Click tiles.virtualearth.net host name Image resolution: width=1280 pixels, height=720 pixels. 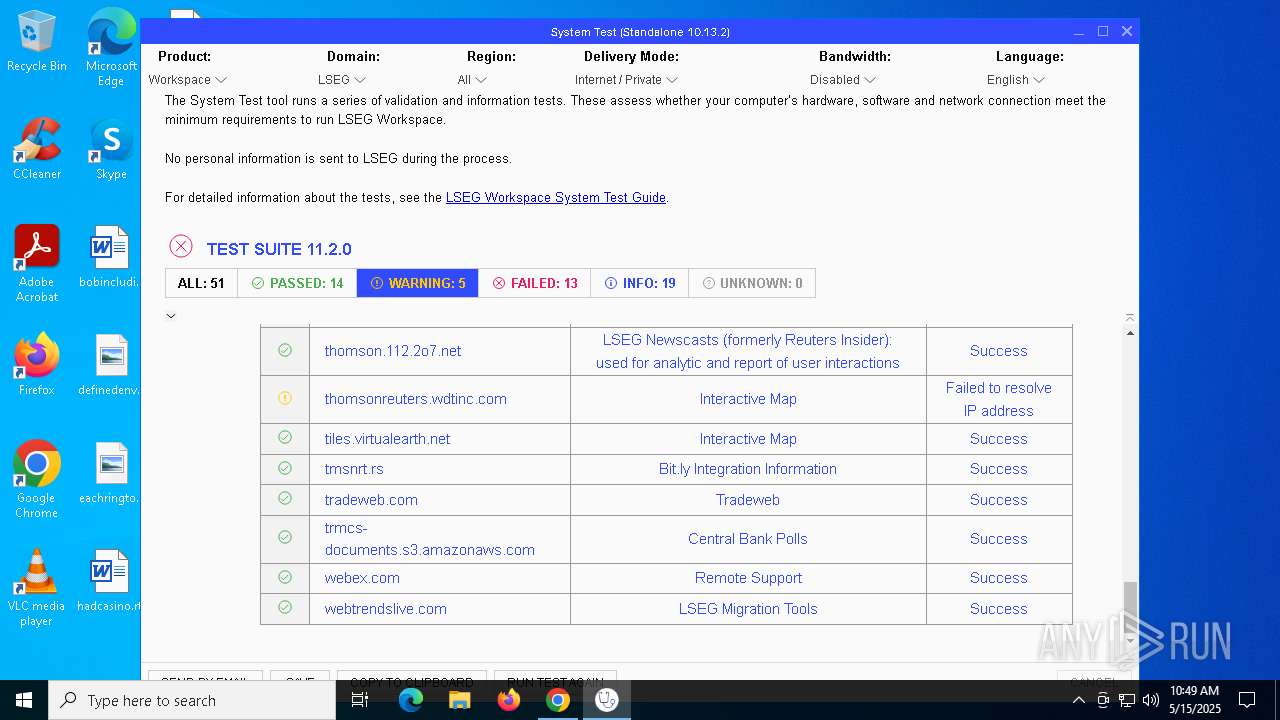(387, 439)
